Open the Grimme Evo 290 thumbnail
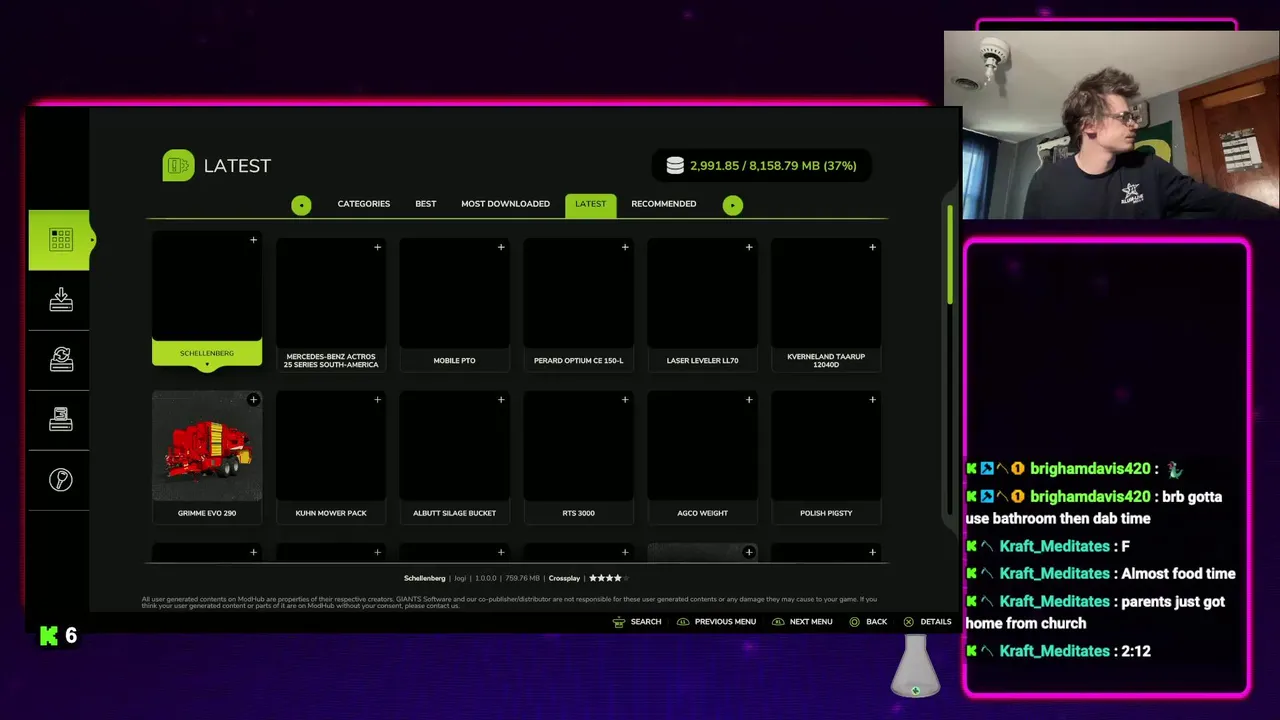Viewport: 1280px width, 720px height. [207, 445]
